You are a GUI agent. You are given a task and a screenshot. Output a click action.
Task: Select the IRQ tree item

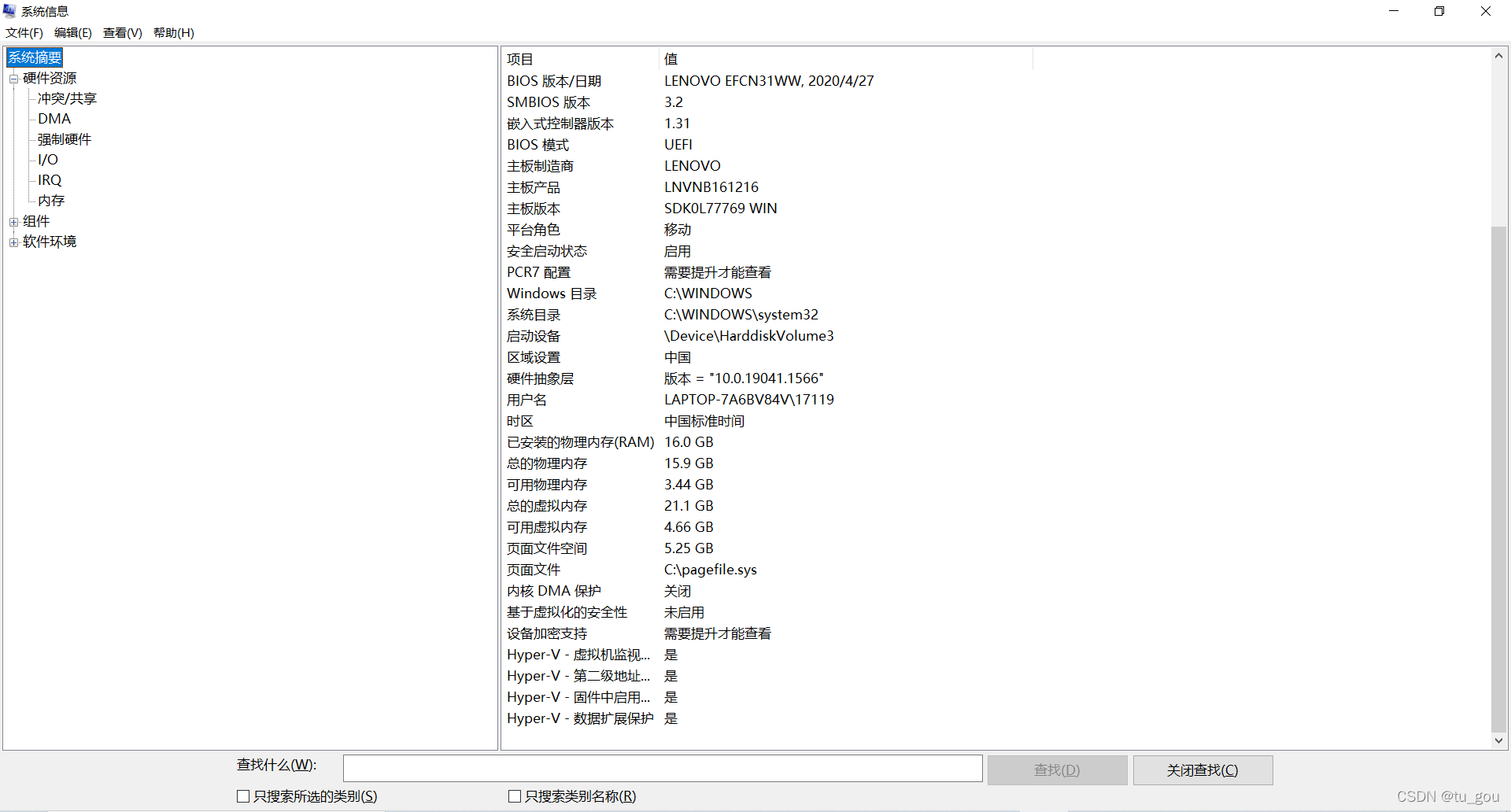pos(50,180)
